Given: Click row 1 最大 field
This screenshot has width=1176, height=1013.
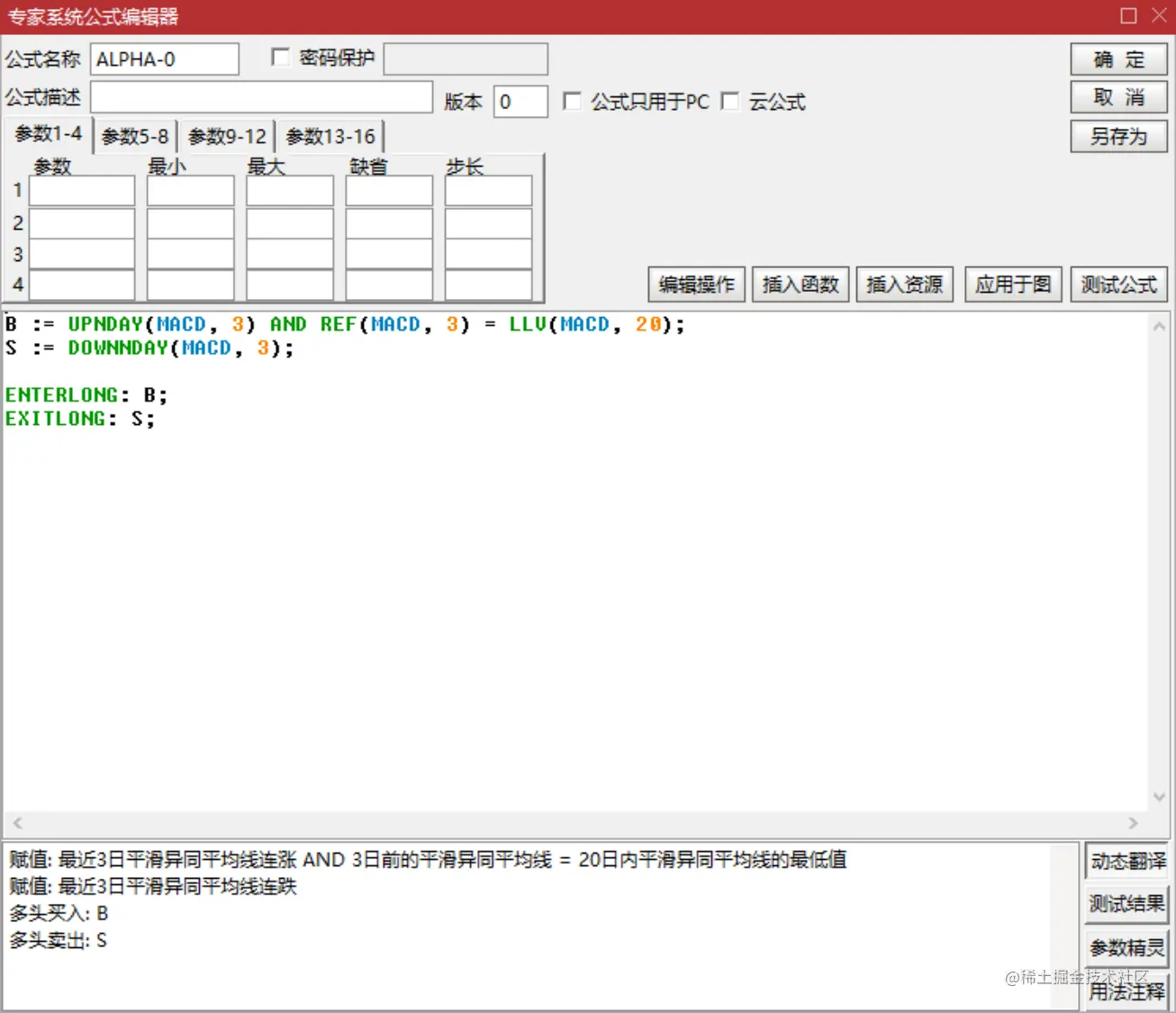Looking at the screenshot, I should point(290,191).
